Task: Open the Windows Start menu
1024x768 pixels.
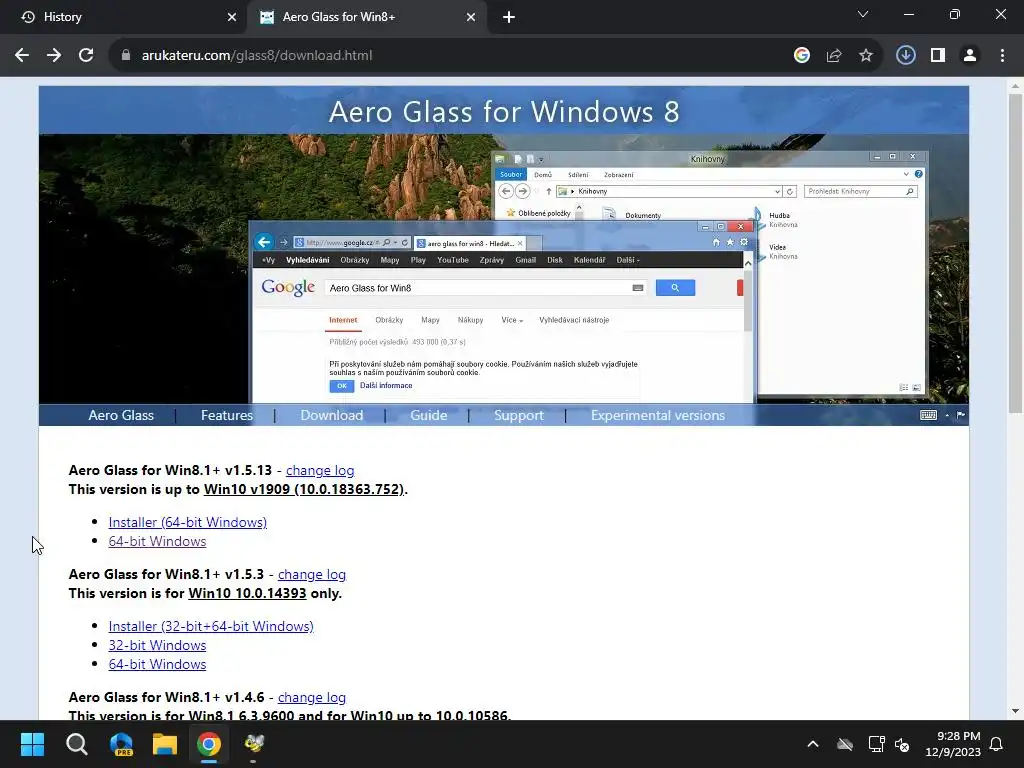Action: [32, 744]
